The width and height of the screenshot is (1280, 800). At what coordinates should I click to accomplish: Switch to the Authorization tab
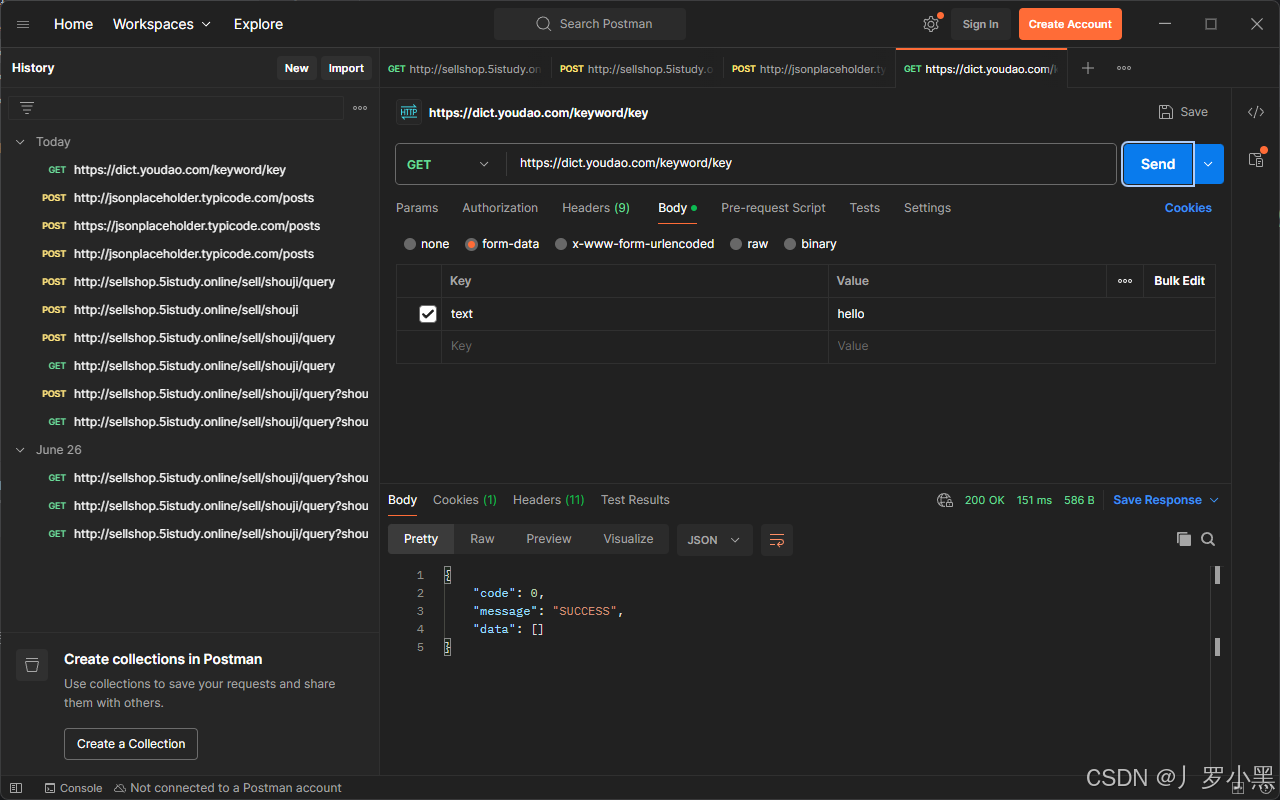click(500, 208)
